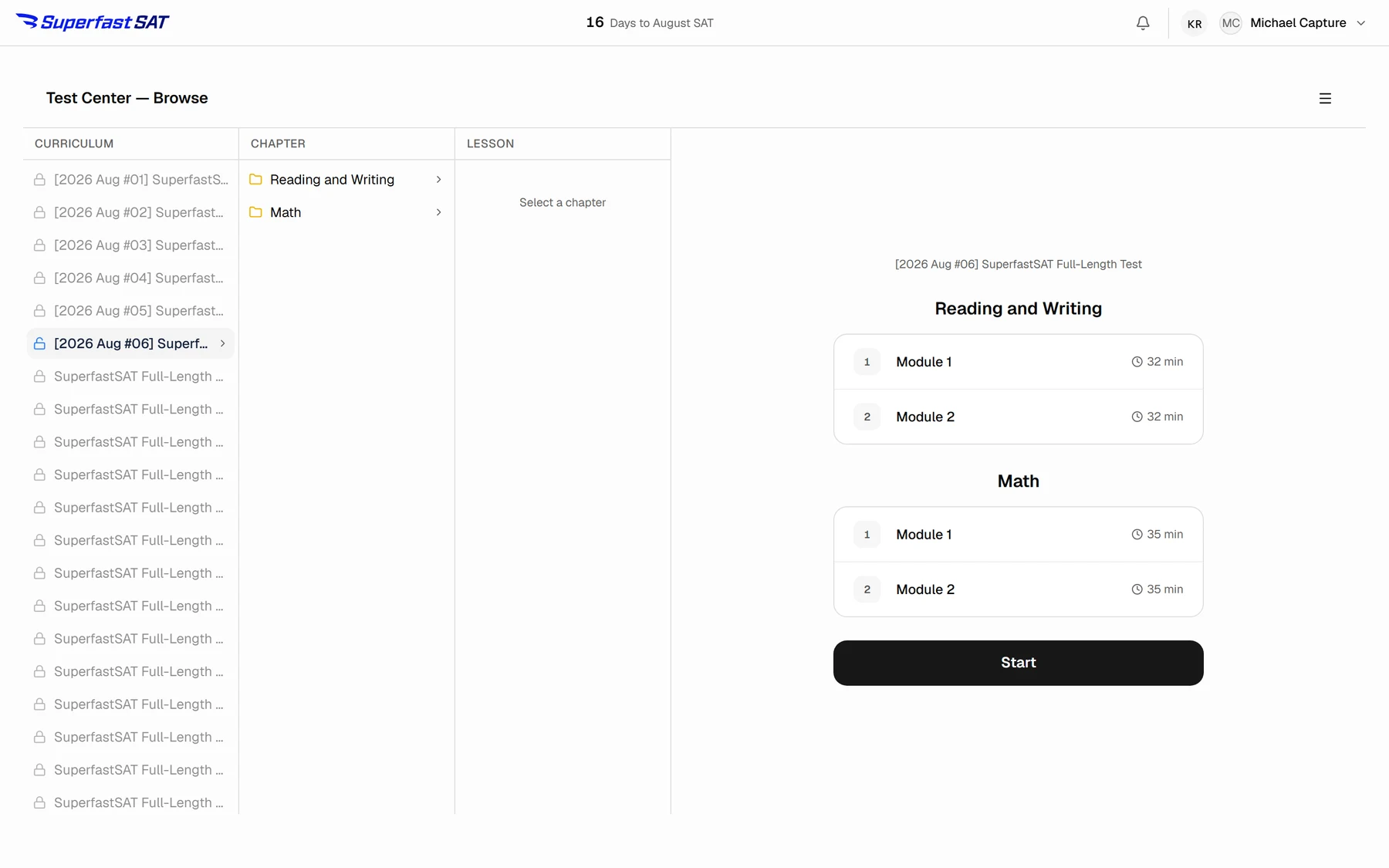Click chevron on [2026 Aug #06] curriculum row
1389x868 pixels.
tap(222, 343)
